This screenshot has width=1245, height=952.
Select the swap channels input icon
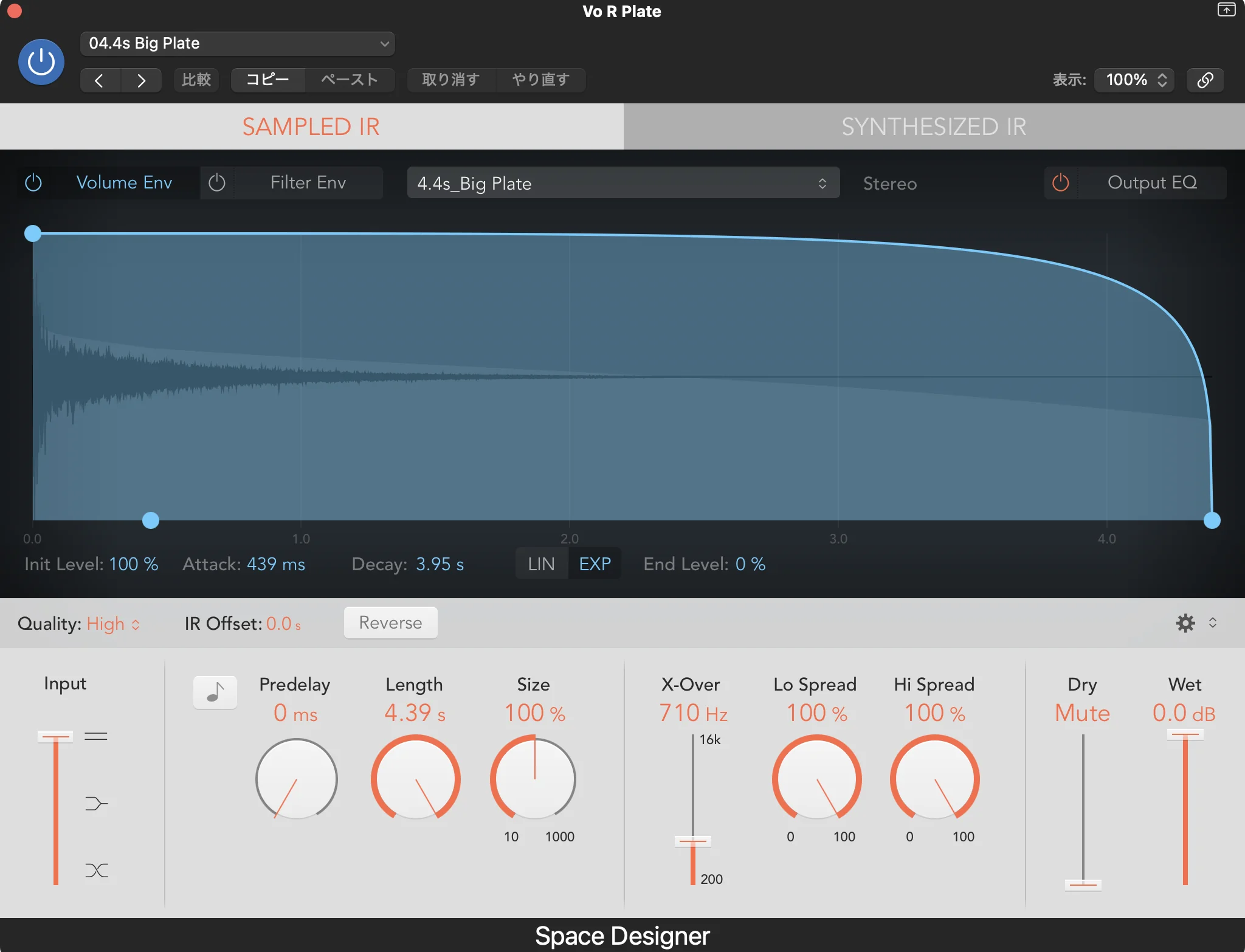[x=96, y=871]
